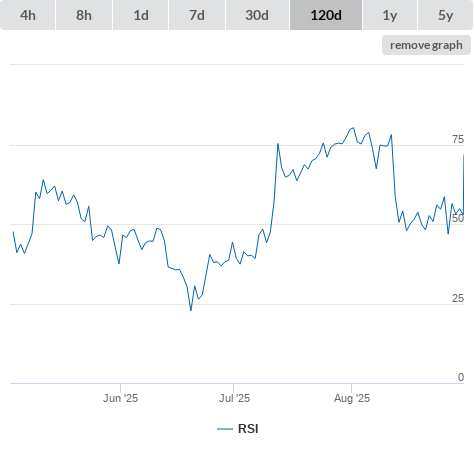Show the 5y time range

click(x=446, y=15)
